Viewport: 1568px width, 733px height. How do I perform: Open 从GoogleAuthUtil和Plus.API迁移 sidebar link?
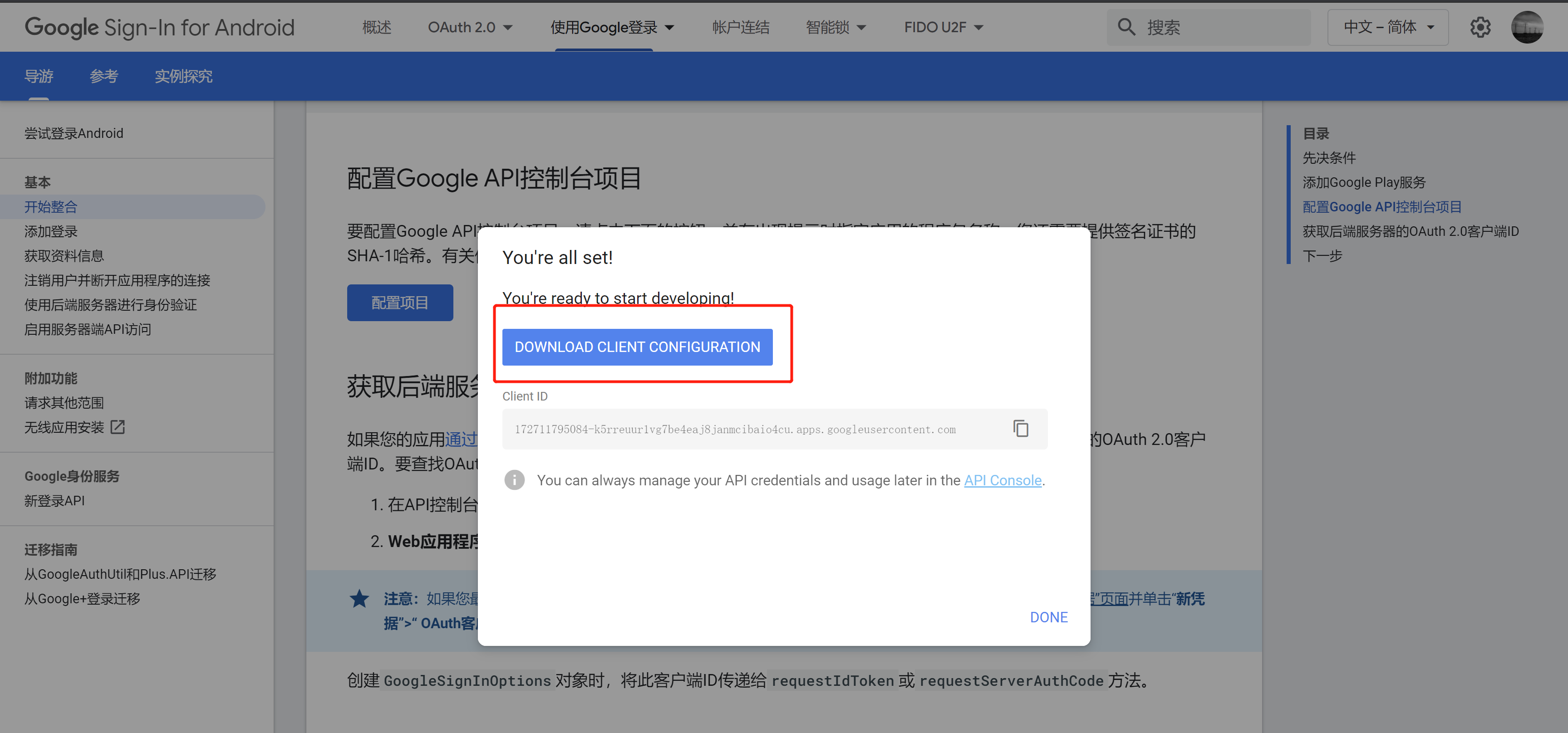[x=120, y=574]
